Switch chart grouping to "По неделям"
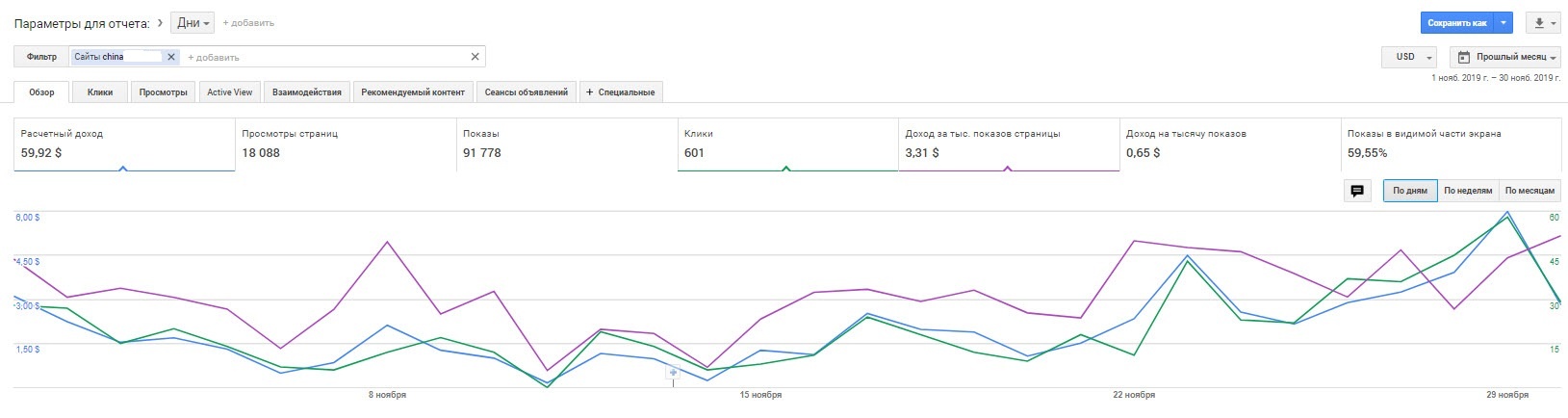The height and width of the screenshot is (418, 1568). pyautogui.click(x=1468, y=191)
